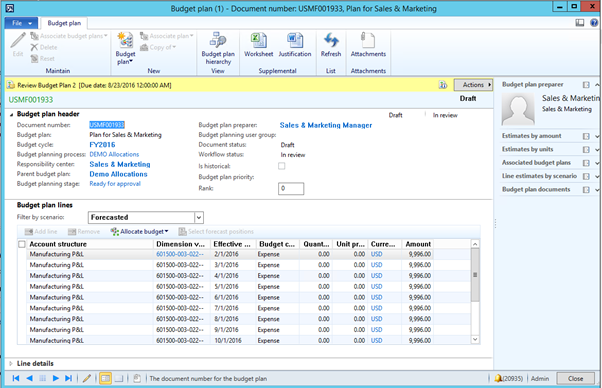The height and width of the screenshot is (388, 602).
Task: Click the preparer avatar thumbnail
Action: pyautogui.click(x=518, y=109)
